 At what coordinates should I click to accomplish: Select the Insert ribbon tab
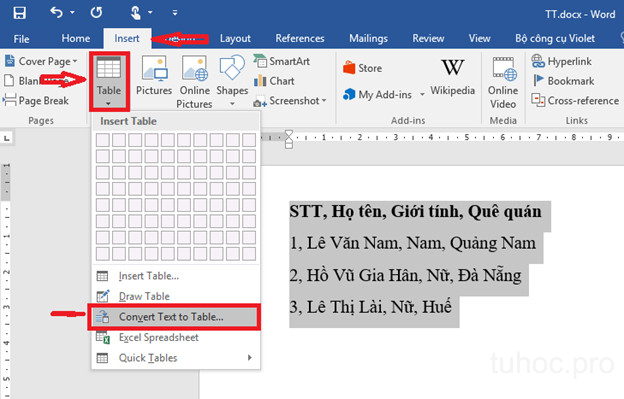127,39
